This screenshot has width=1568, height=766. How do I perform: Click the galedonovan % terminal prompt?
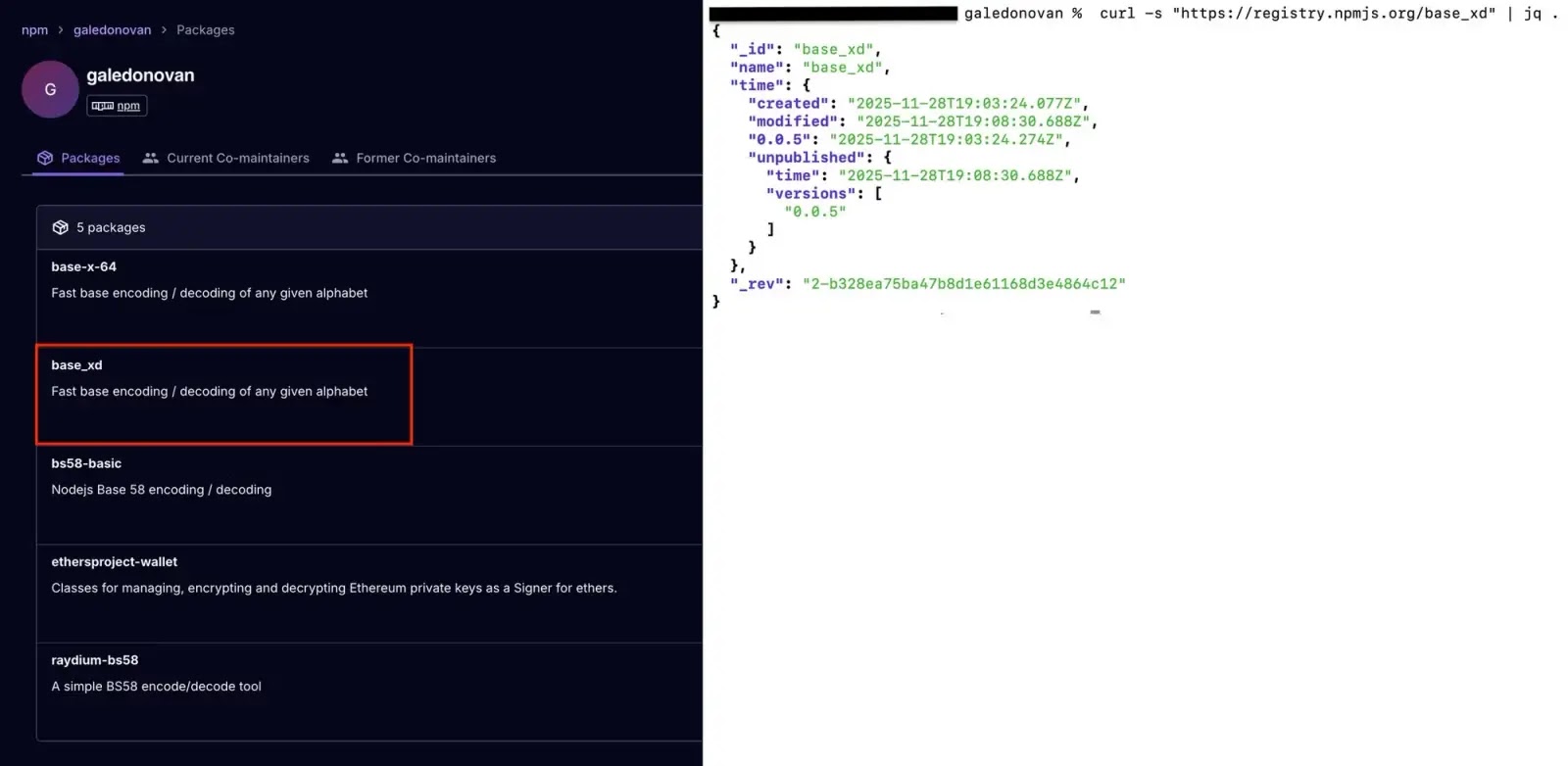click(x=1023, y=14)
